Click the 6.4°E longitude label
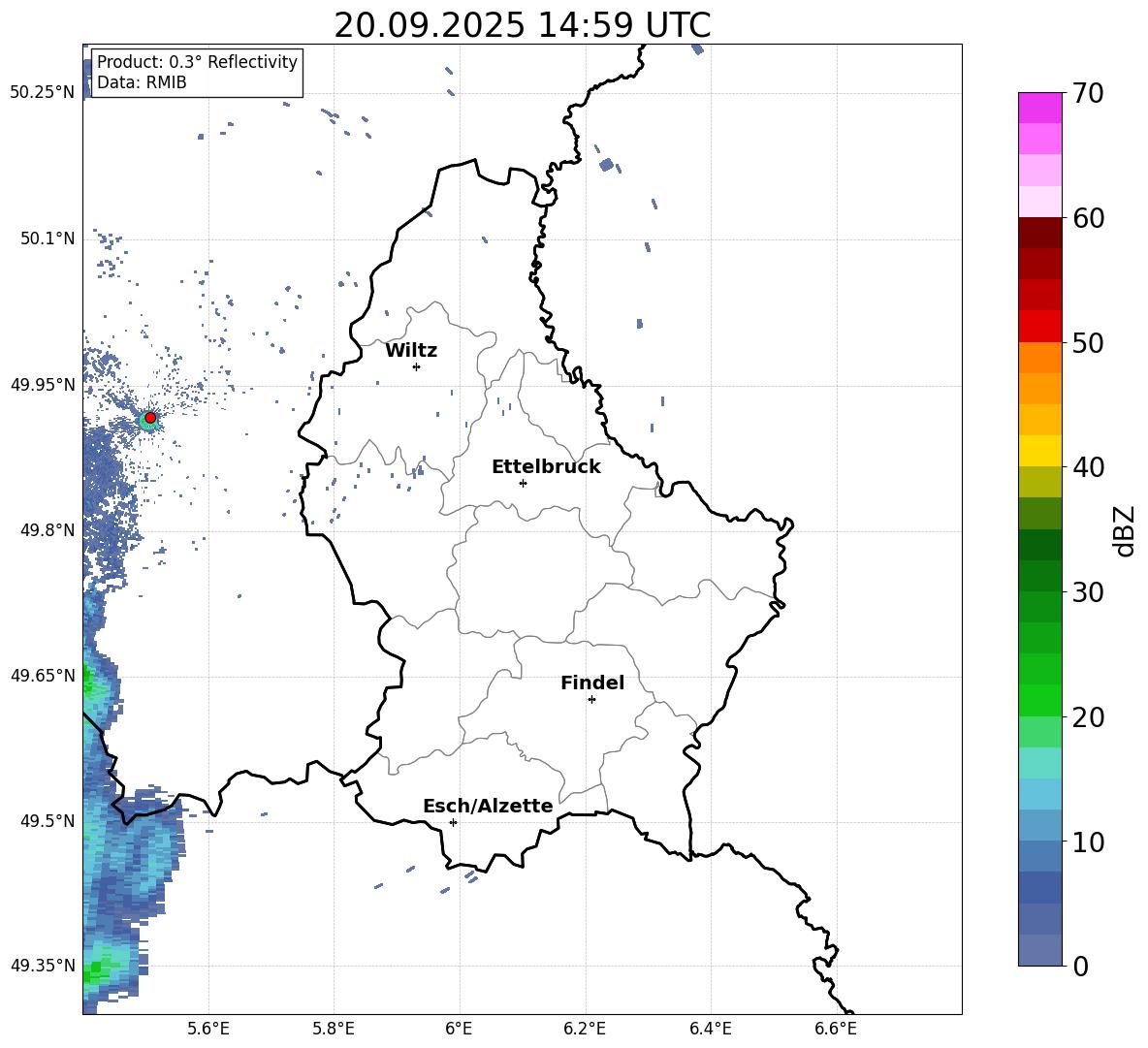The width and height of the screenshot is (1148, 1048). click(711, 1029)
